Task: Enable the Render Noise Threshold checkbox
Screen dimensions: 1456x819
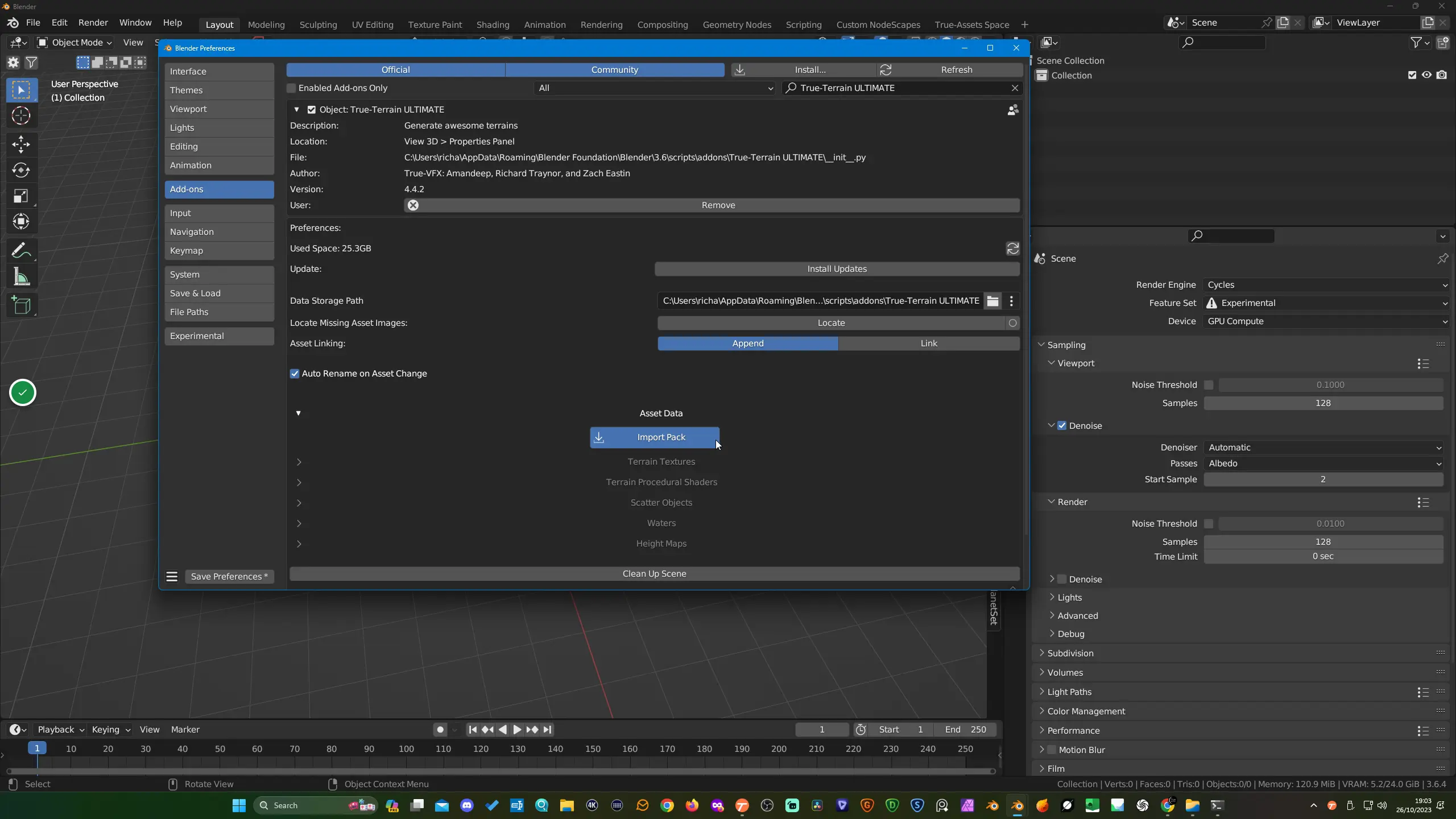Action: [1209, 524]
